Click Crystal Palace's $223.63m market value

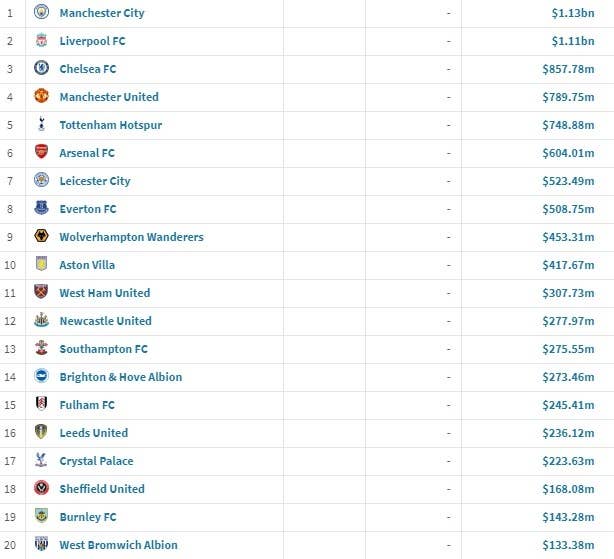point(568,461)
